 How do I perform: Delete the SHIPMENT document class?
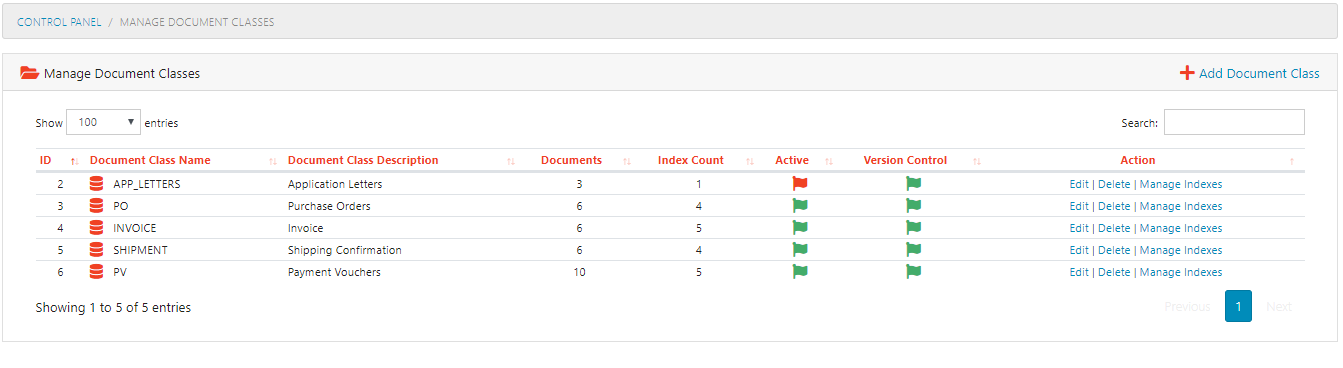coord(1114,250)
